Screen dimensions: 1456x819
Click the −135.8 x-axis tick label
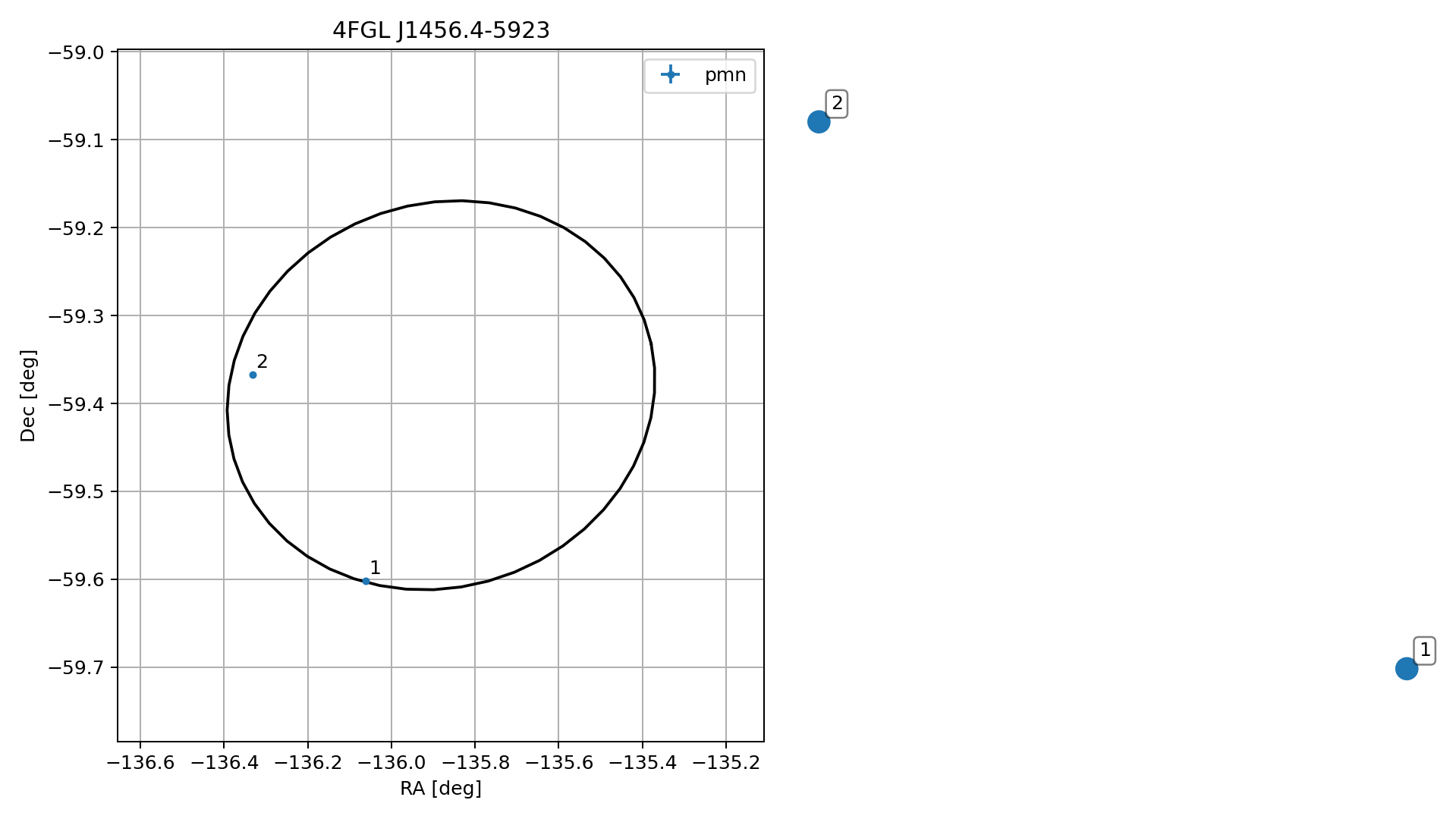pyautogui.click(x=475, y=763)
